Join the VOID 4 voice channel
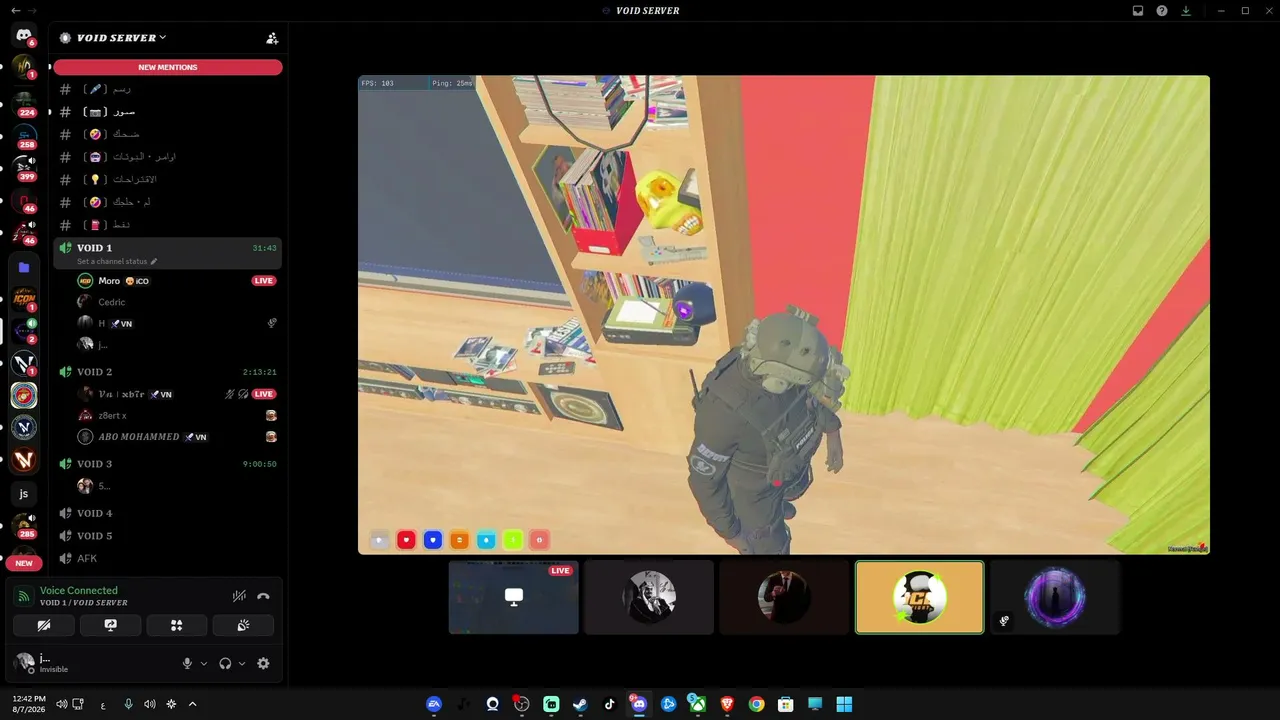Viewport: 1280px width, 720px height. [168, 513]
